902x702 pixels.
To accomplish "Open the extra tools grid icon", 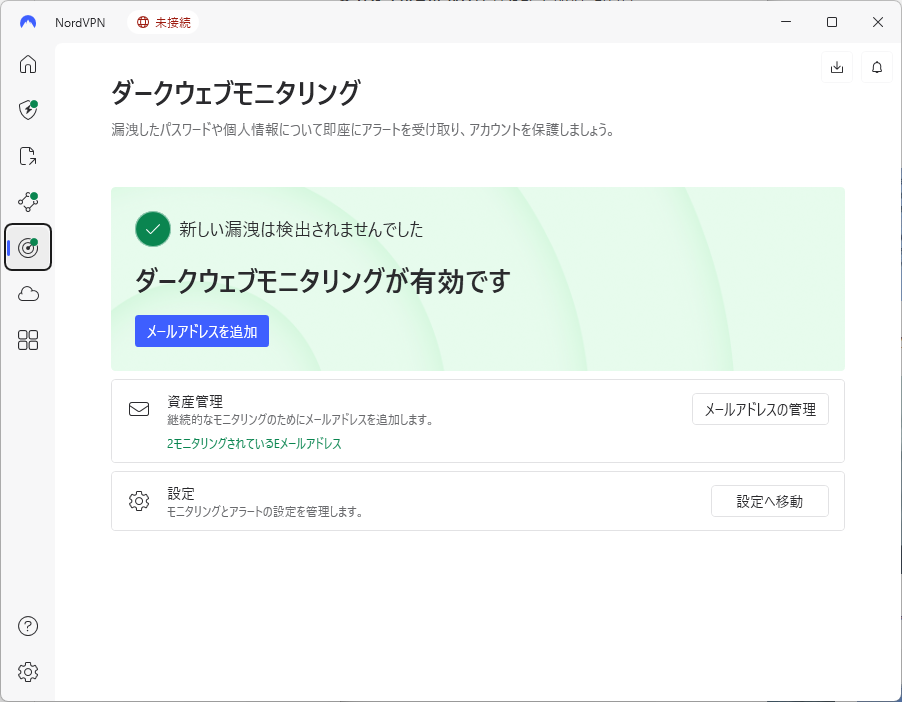I will [x=27, y=340].
